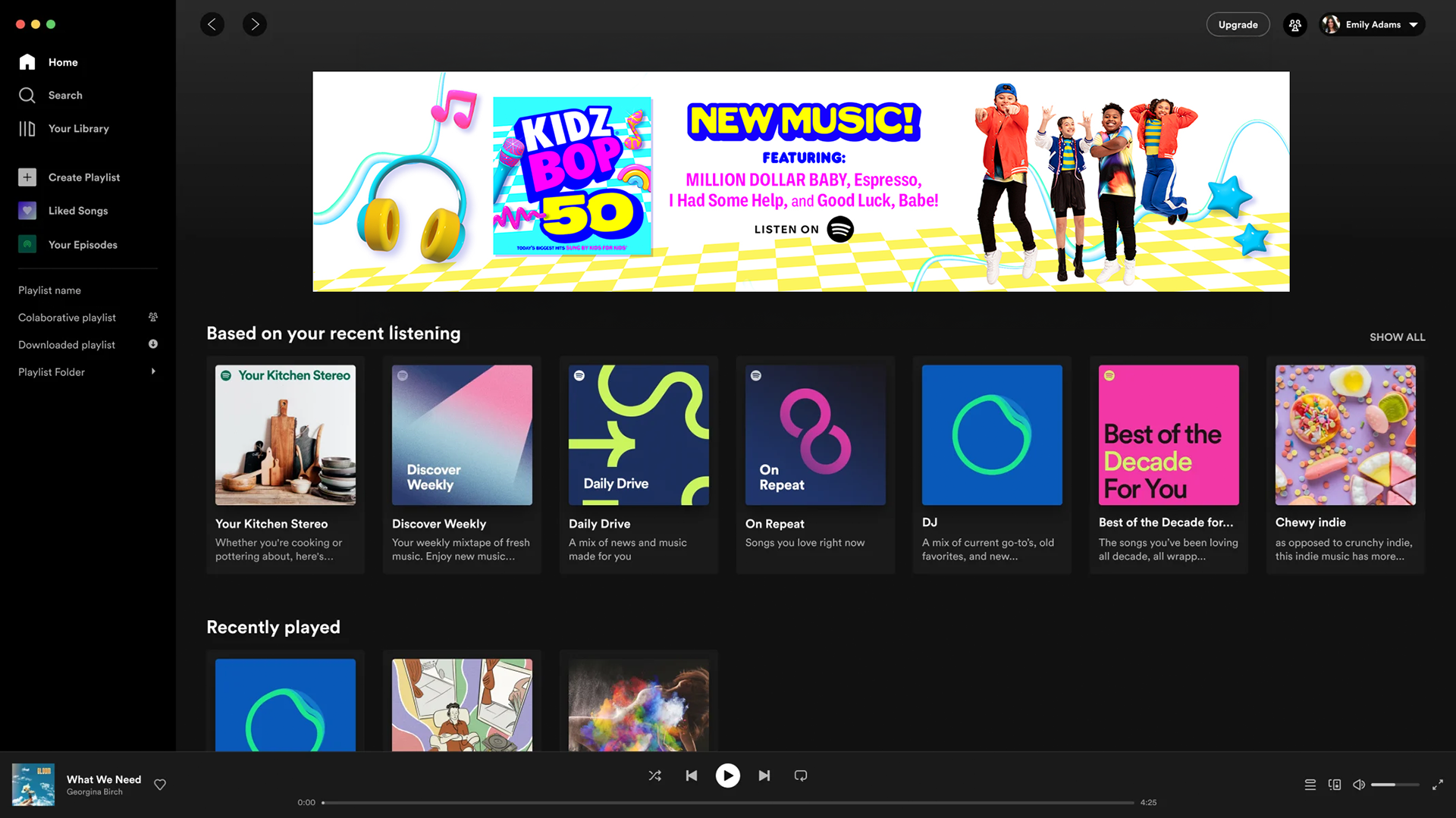Open Daily Drive playlist cover

pyautogui.click(x=639, y=435)
